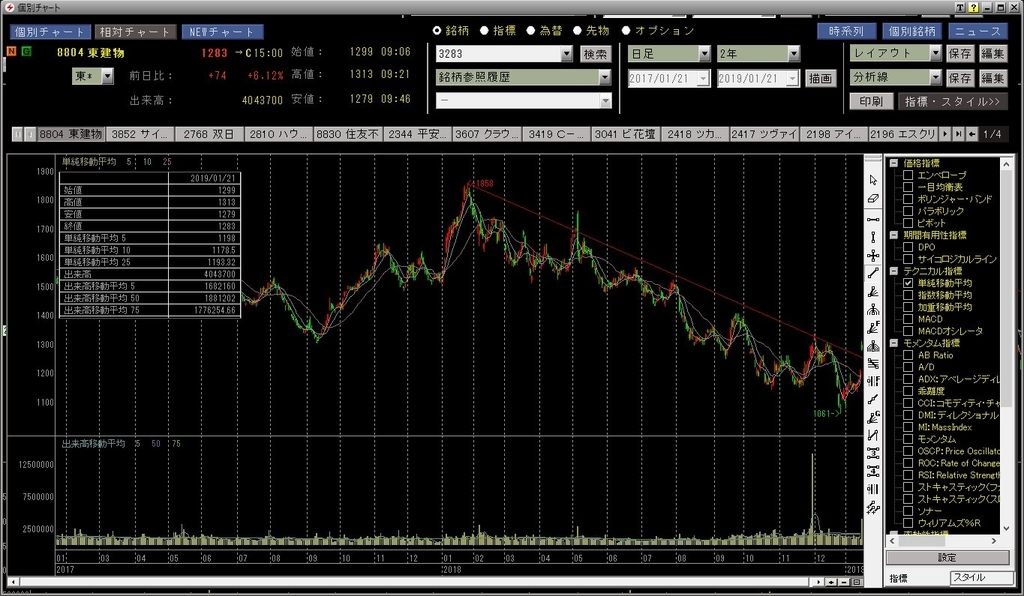
Task: Select the crosshair line tool
Action: (873, 255)
